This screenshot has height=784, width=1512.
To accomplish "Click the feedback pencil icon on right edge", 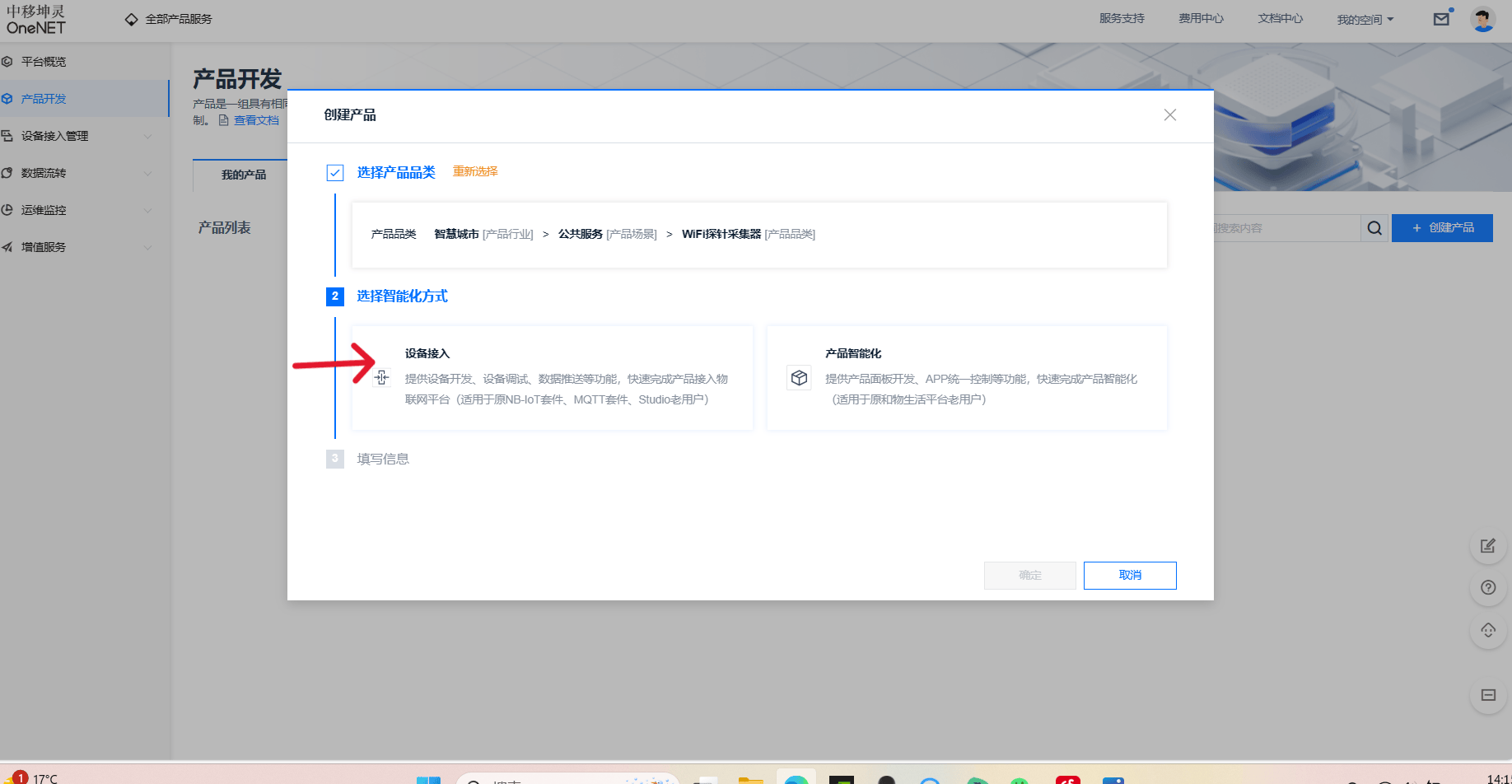I will [x=1488, y=545].
